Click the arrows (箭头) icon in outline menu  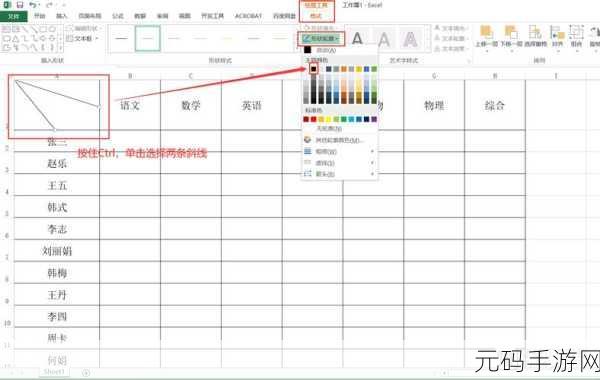click(308, 174)
